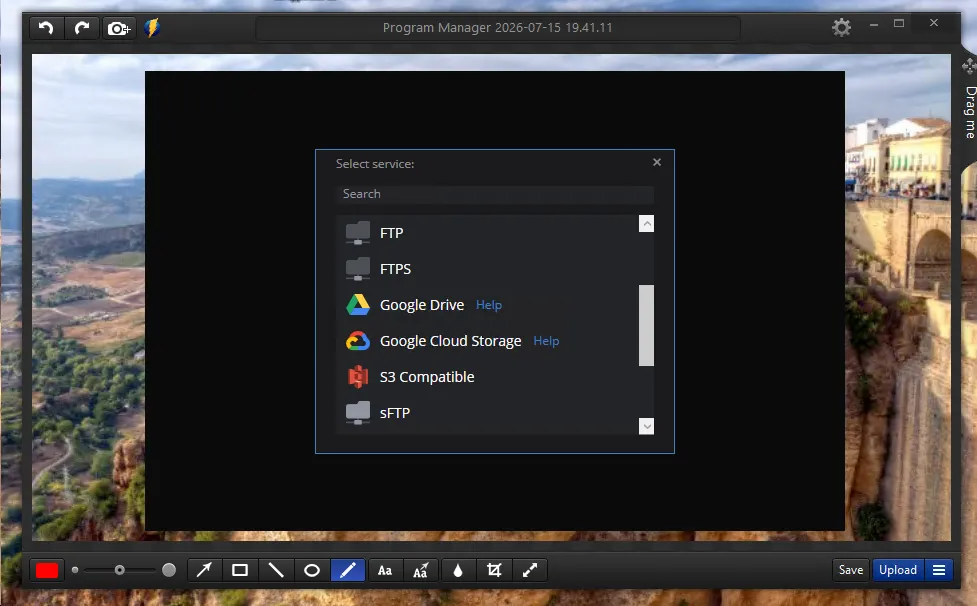The height and width of the screenshot is (606, 977).
Task: Click the redo arrow icon
Action: point(82,28)
